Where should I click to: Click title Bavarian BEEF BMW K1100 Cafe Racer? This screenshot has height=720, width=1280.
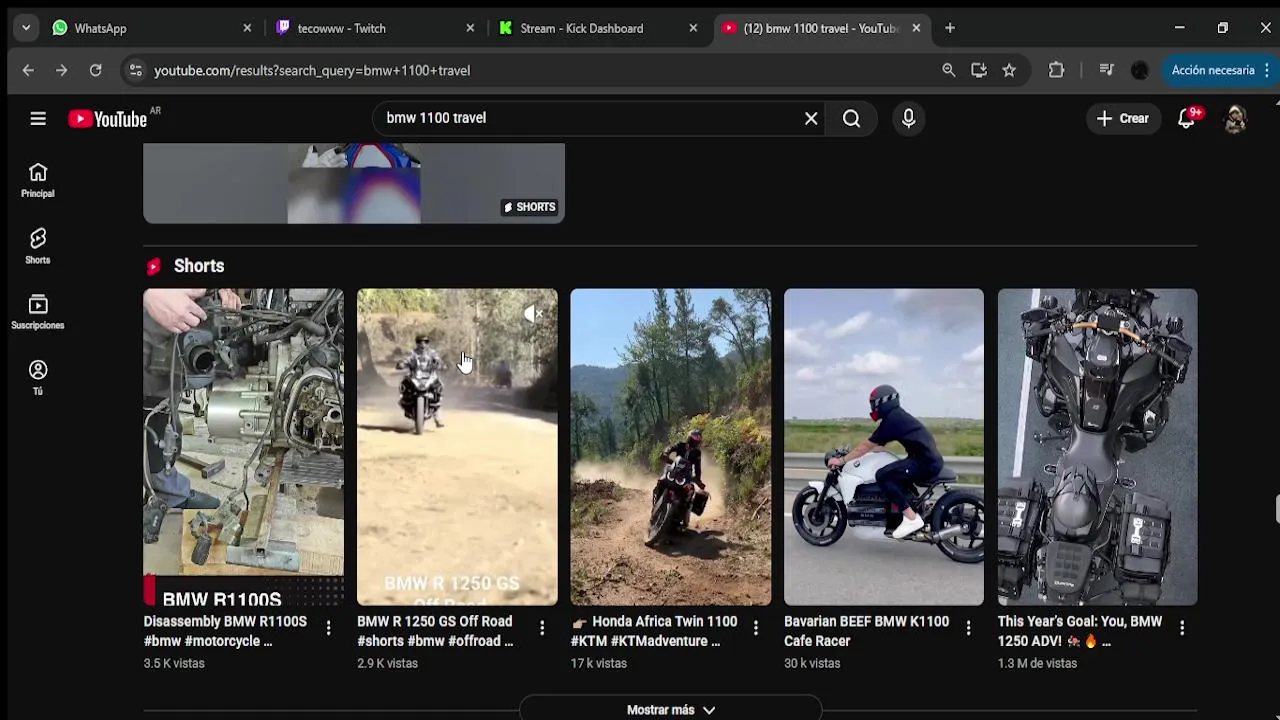[x=866, y=631]
